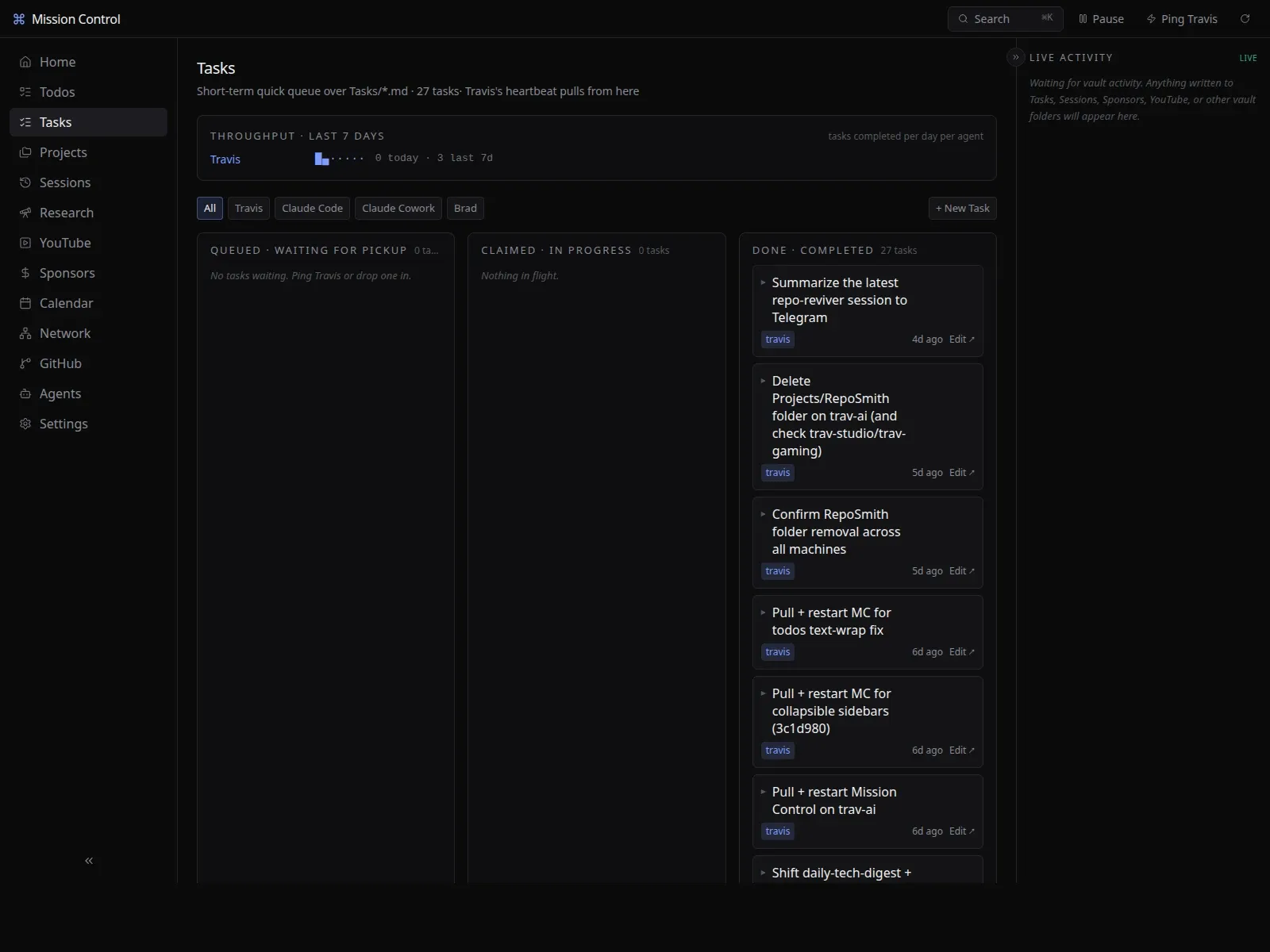This screenshot has width=1270, height=952.
Task: Click the Tasks sidebar icon
Action: click(25, 122)
